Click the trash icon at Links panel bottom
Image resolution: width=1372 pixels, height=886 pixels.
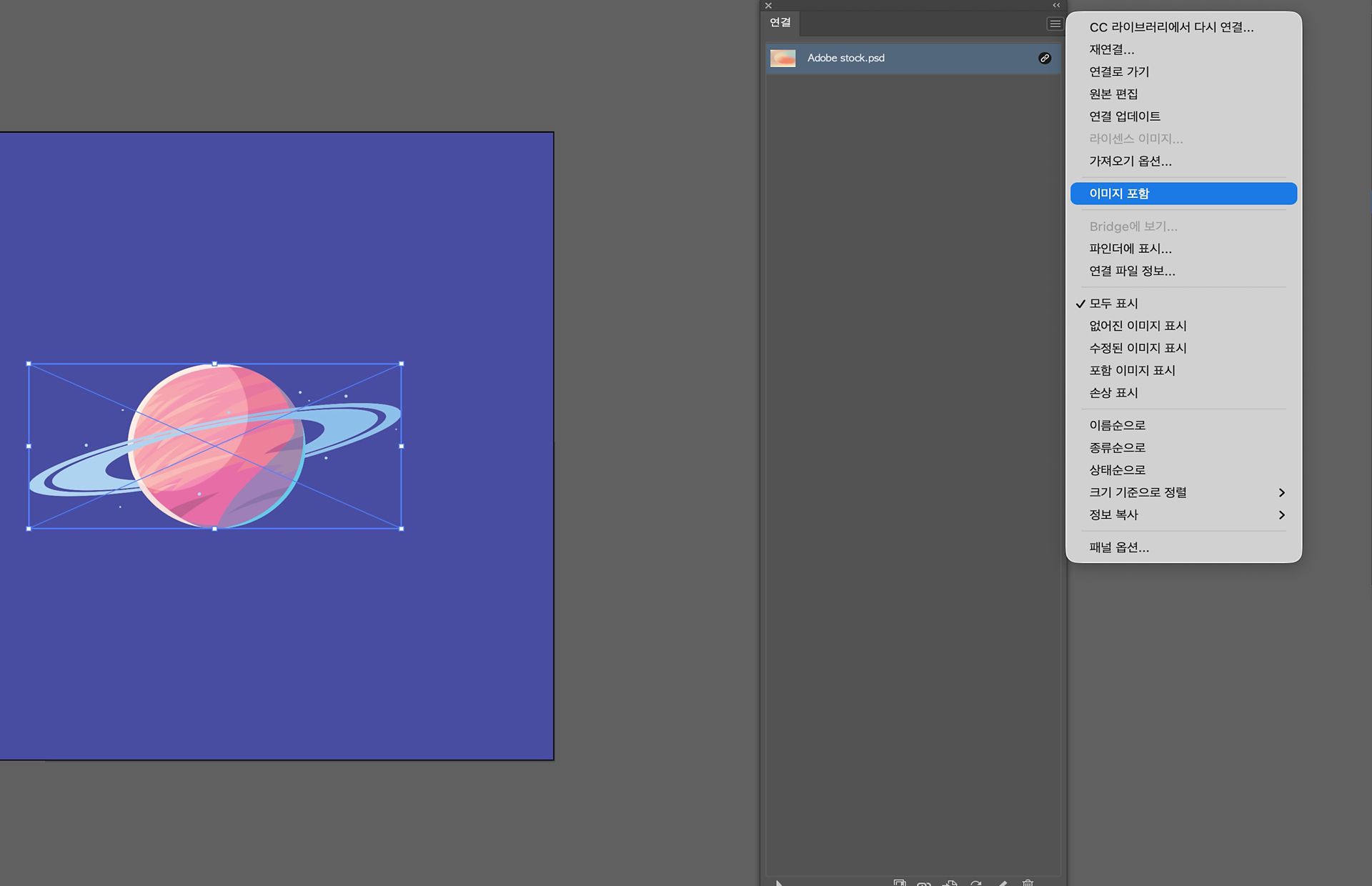[x=1028, y=882]
